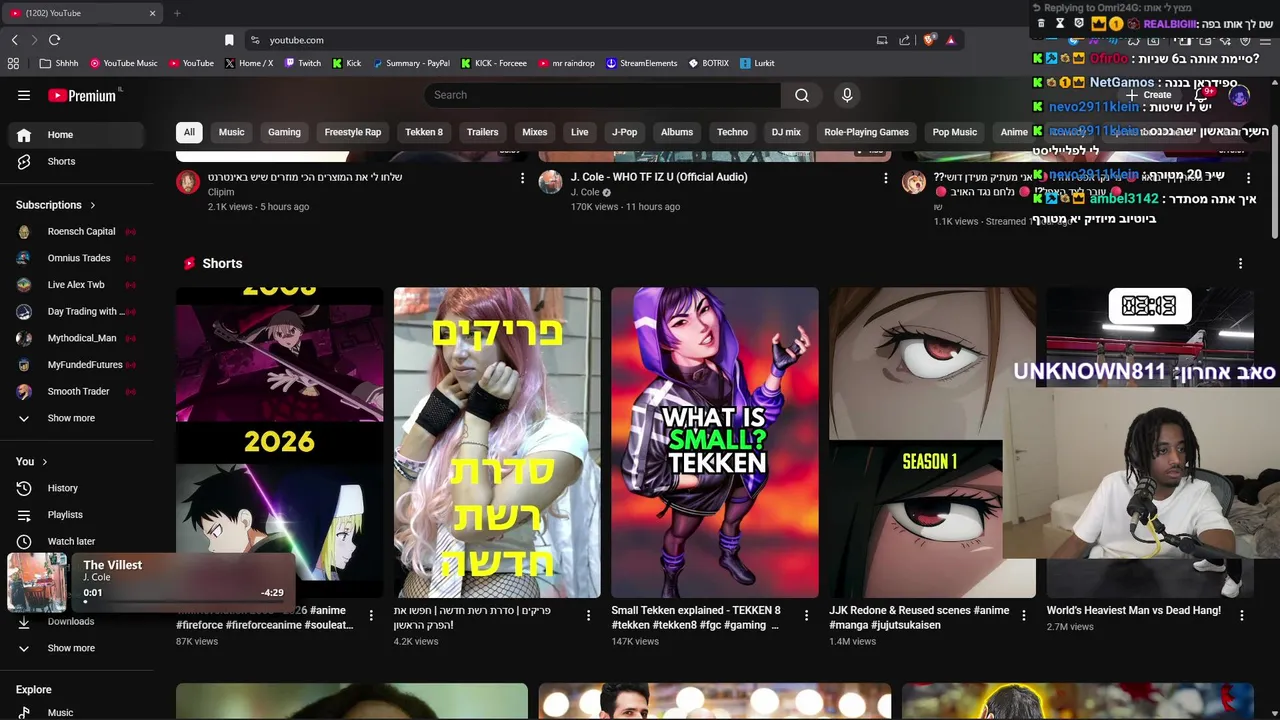Open the Summary - PayPal bookmark
Image resolution: width=1280 pixels, height=720 pixels.
pyautogui.click(x=411, y=63)
